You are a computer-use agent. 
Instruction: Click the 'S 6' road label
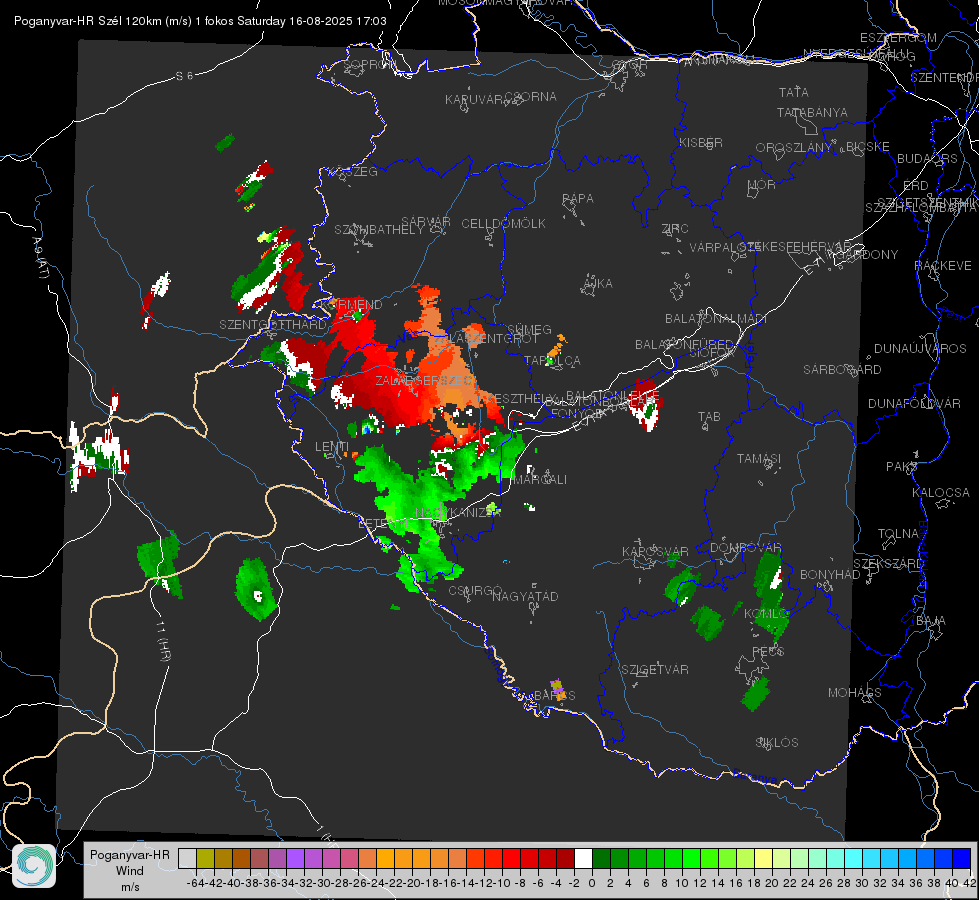pos(184,76)
